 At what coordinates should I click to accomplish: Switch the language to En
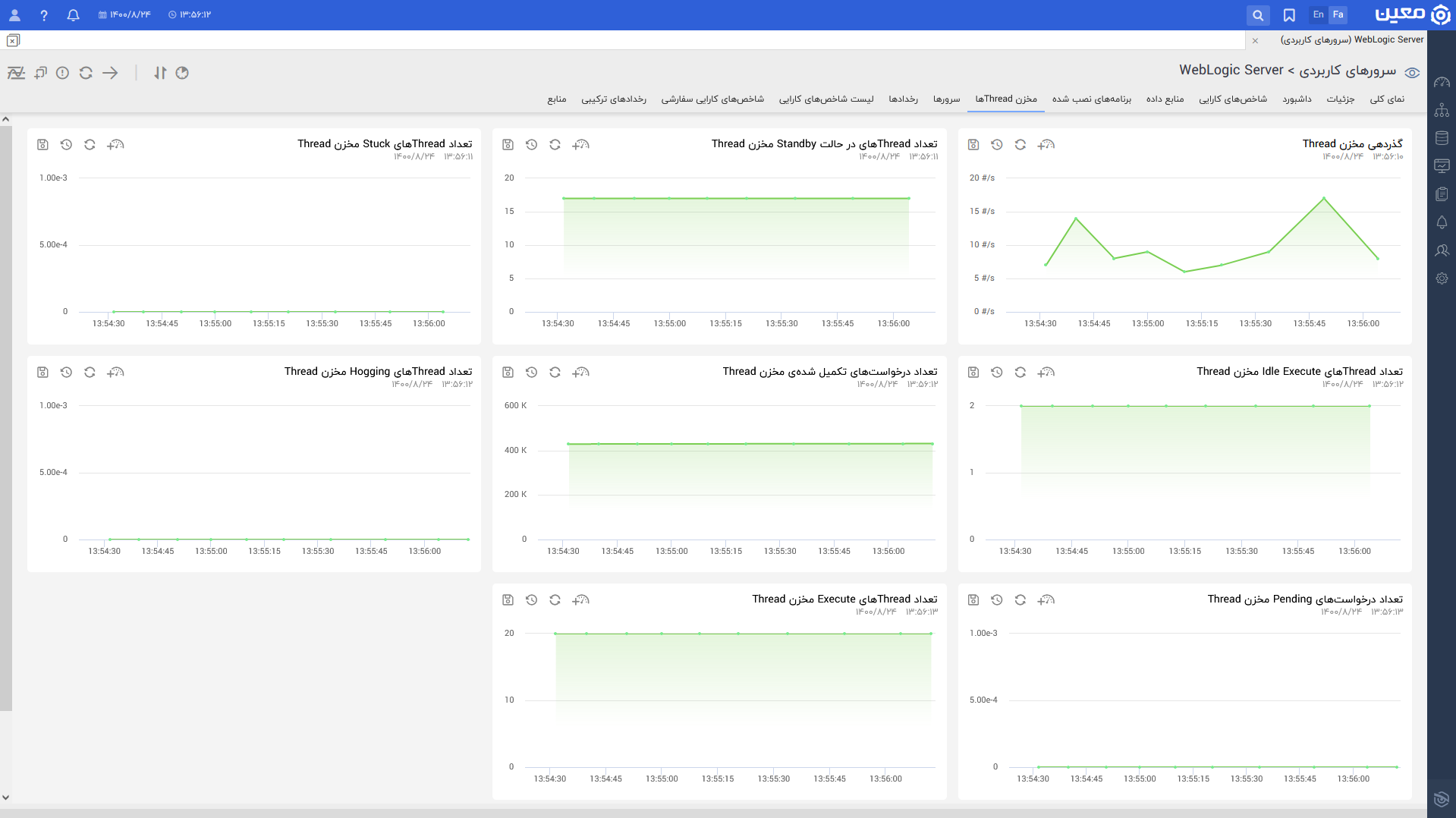click(x=1319, y=14)
